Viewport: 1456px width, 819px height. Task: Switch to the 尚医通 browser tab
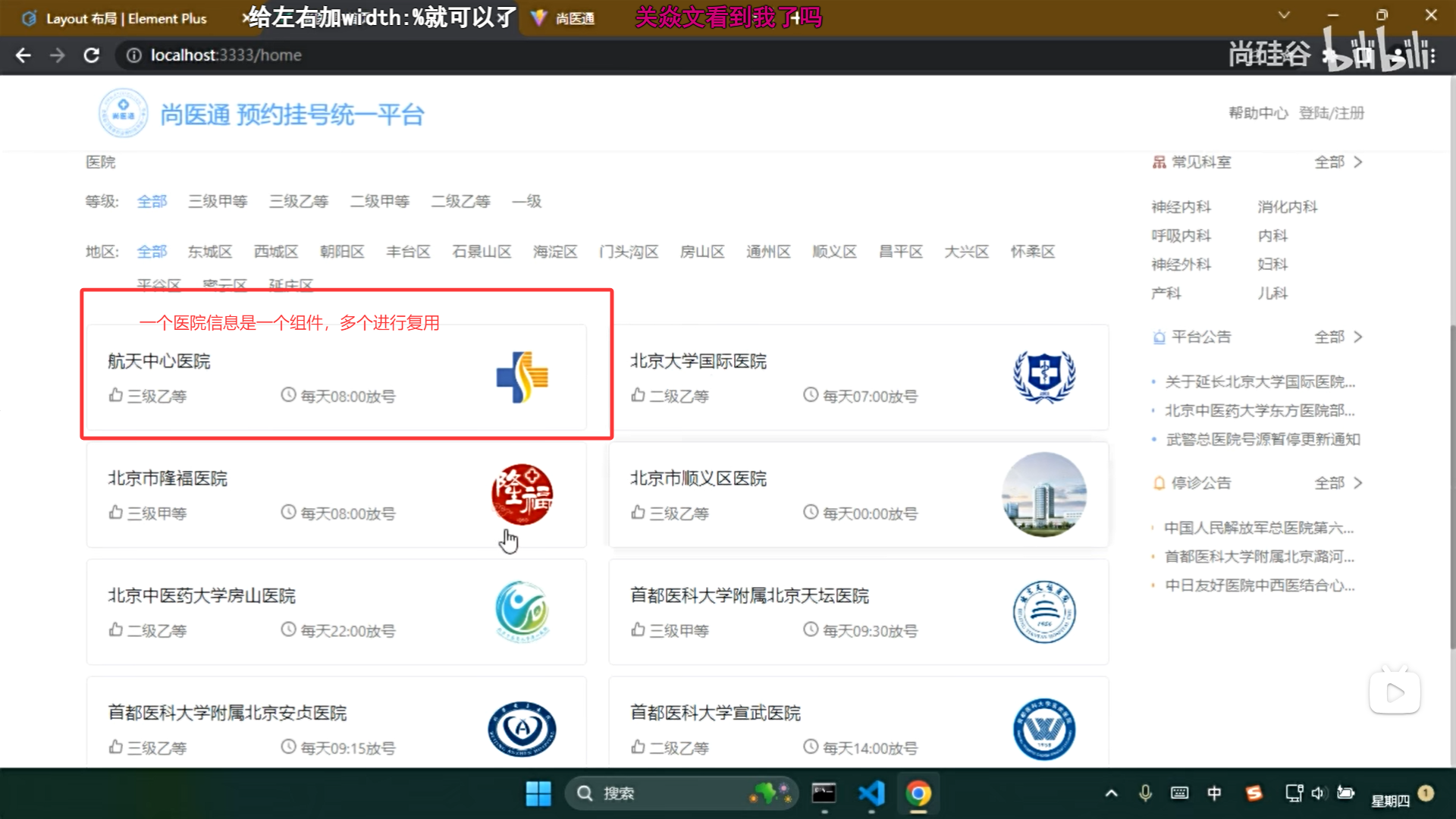[576, 17]
